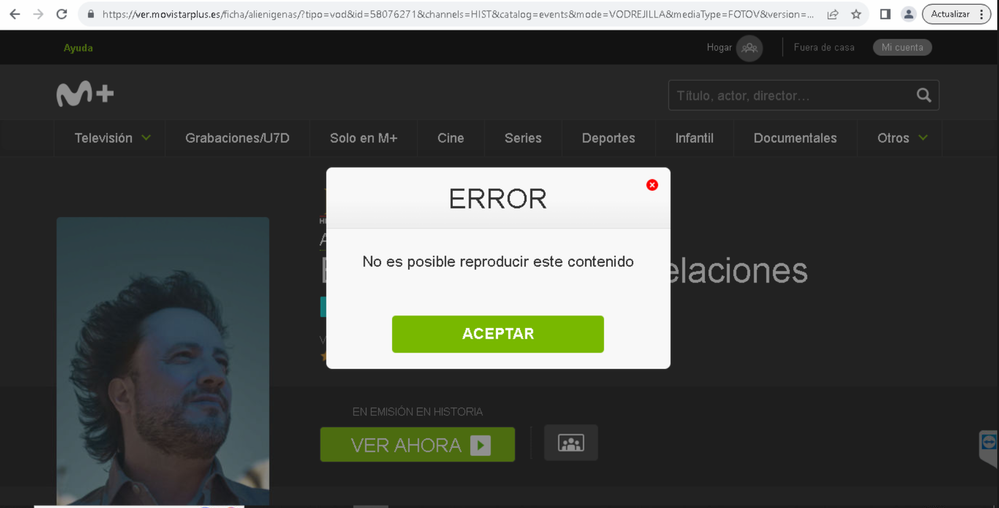This screenshot has width=999, height=508.
Task: Open Grabaciones/U7D section
Action: tap(237, 138)
